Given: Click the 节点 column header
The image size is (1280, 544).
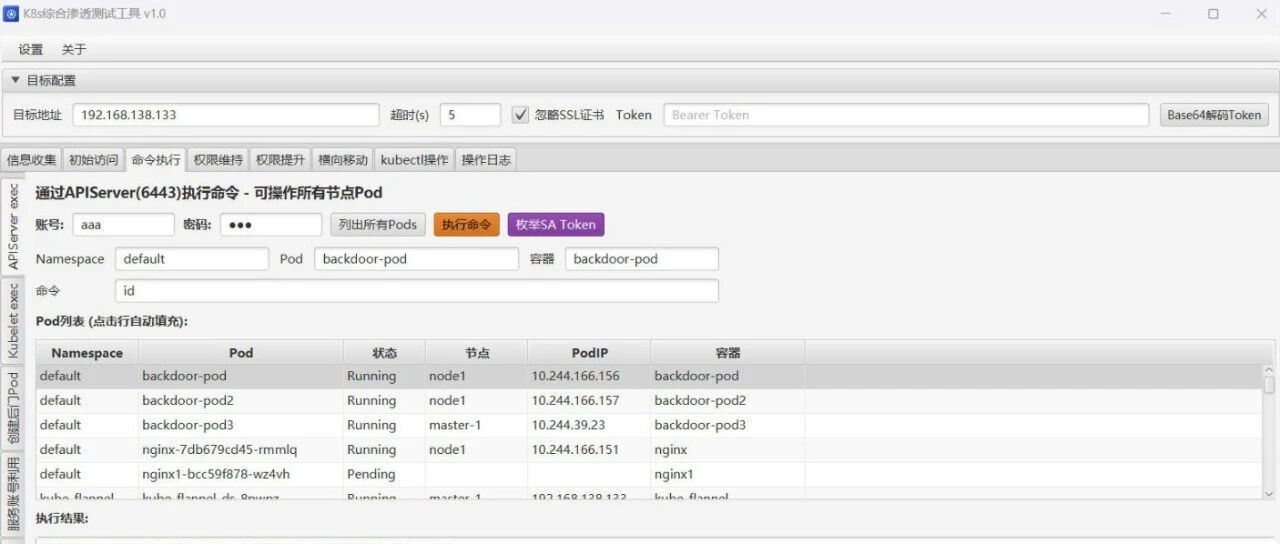Looking at the screenshot, I should 477,353.
